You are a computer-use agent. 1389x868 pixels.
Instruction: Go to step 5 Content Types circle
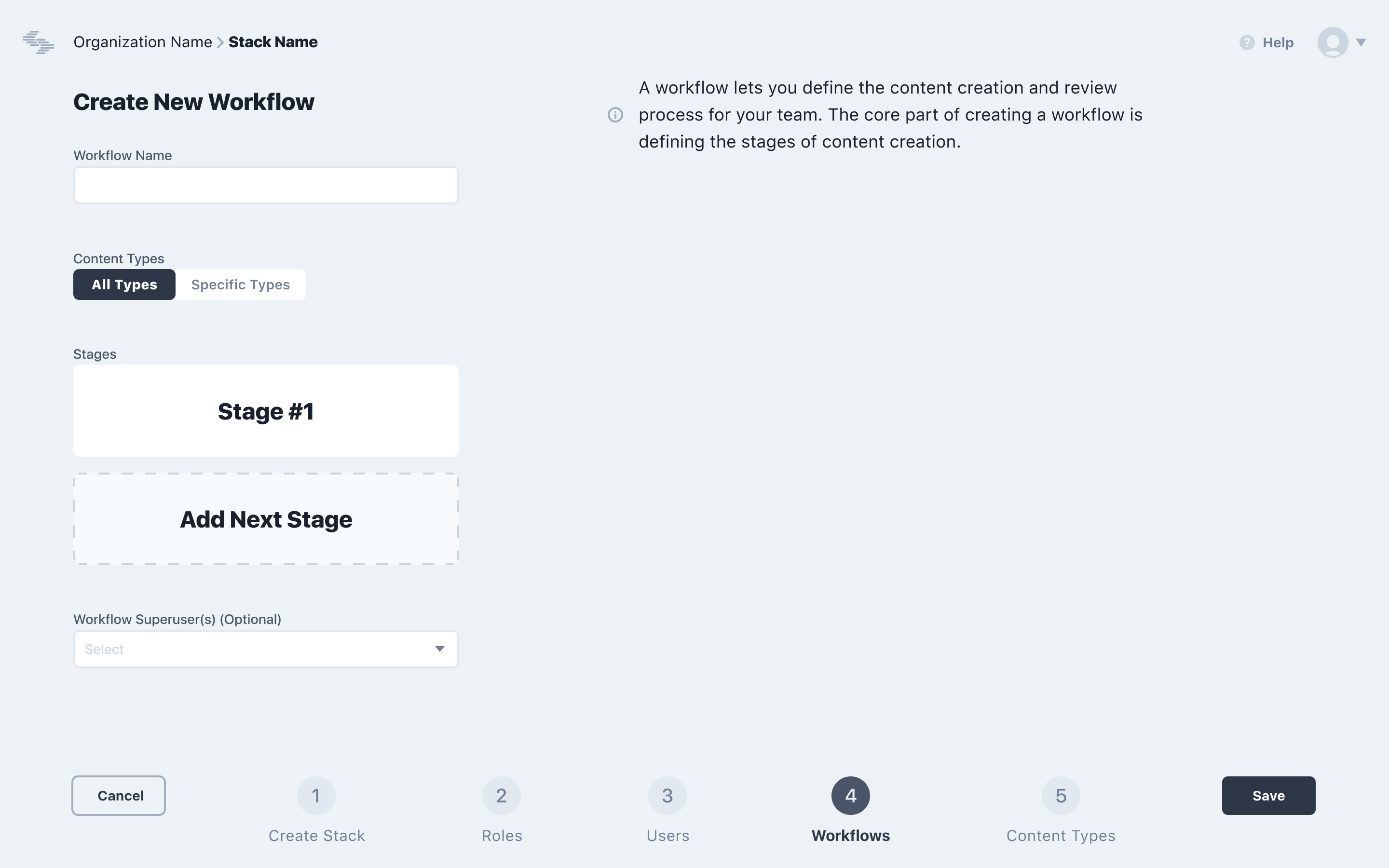tap(1061, 796)
